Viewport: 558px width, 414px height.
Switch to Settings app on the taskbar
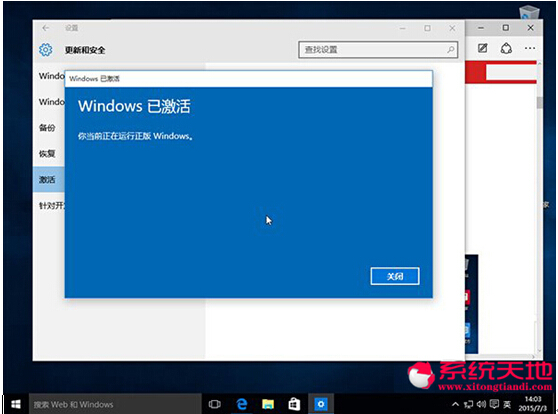[321, 404]
